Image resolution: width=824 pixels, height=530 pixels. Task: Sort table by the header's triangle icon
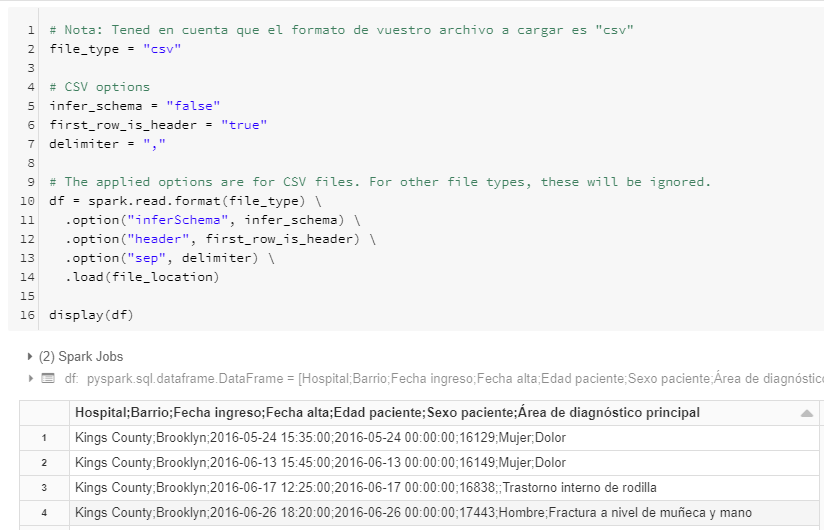click(807, 413)
